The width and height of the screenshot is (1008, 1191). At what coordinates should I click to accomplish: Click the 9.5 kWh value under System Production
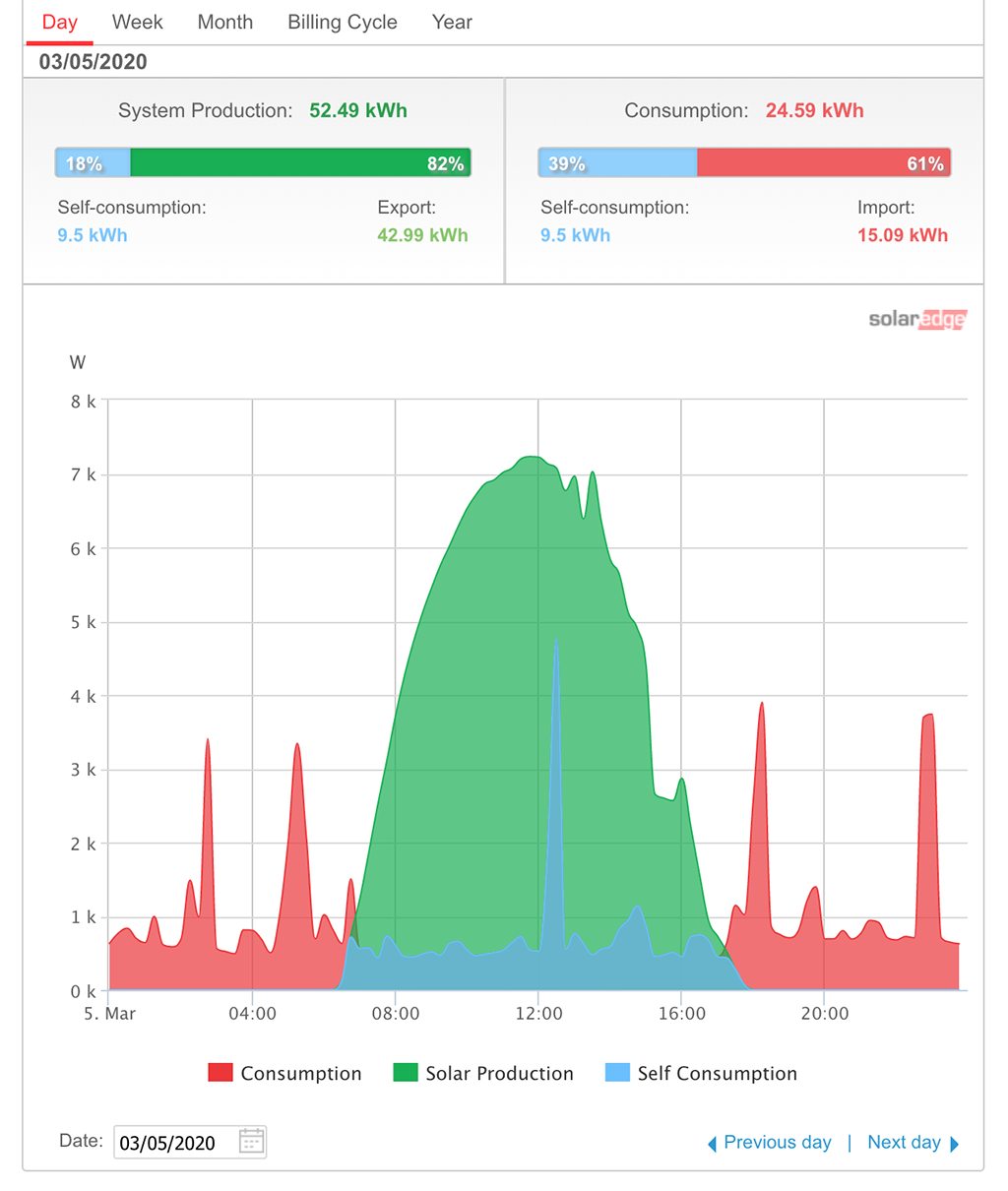pyautogui.click(x=93, y=235)
